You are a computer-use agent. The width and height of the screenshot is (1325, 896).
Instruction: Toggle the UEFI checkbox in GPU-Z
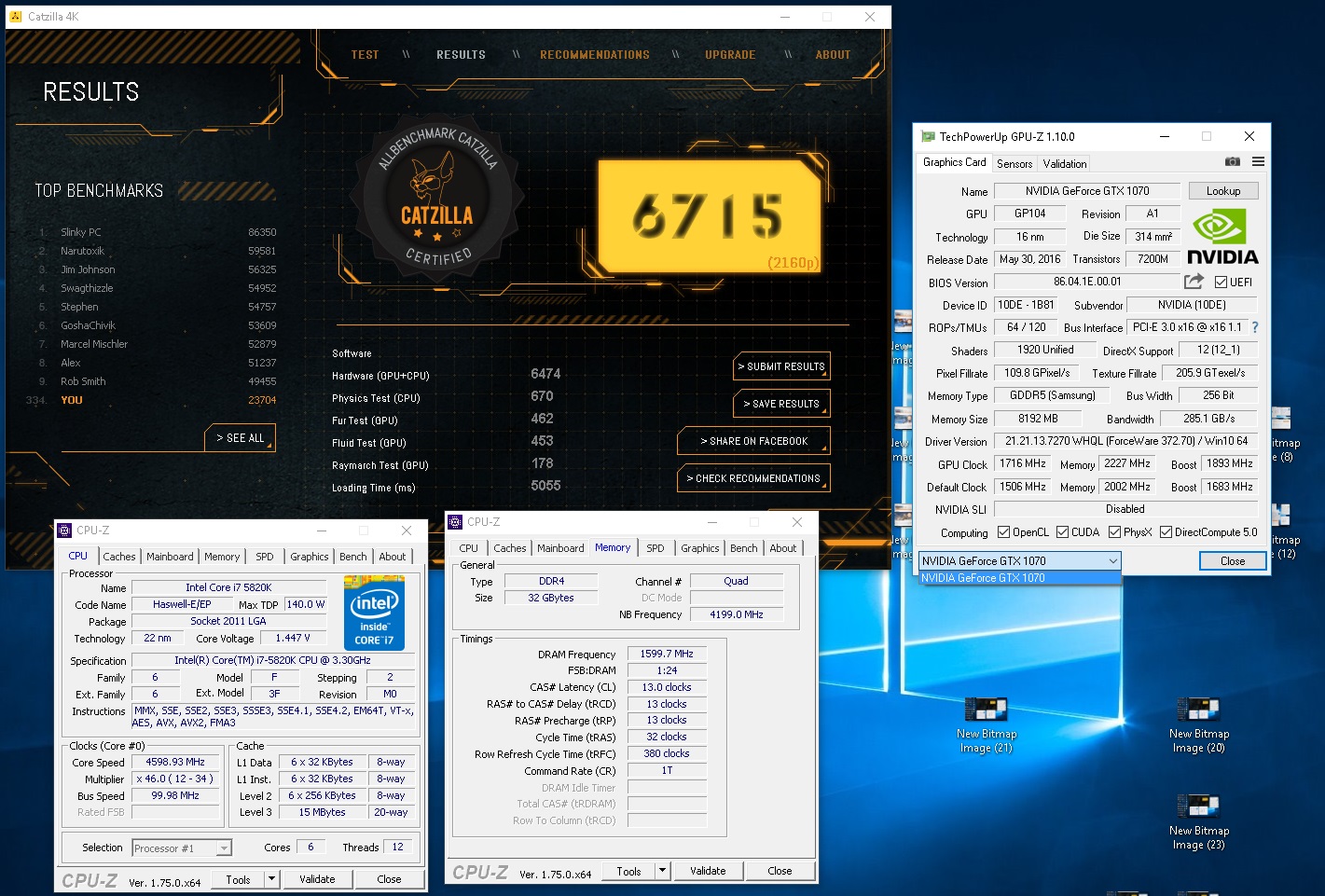pos(1221,282)
